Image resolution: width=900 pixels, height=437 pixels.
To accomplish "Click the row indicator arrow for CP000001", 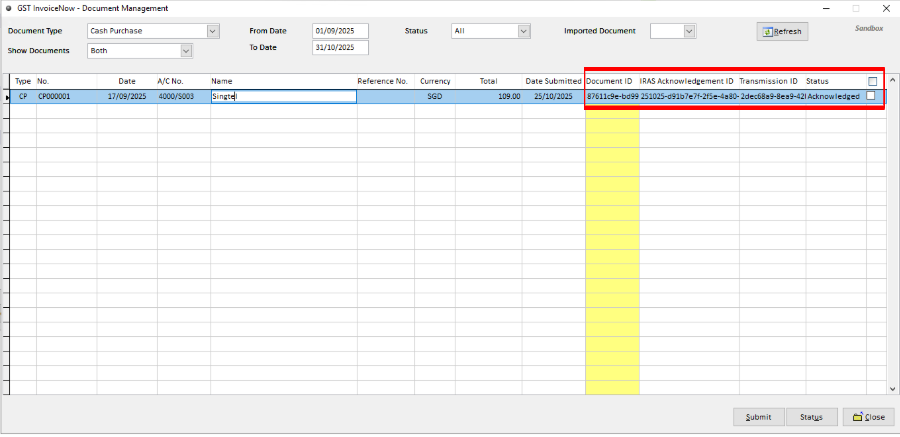I will [x=6, y=97].
